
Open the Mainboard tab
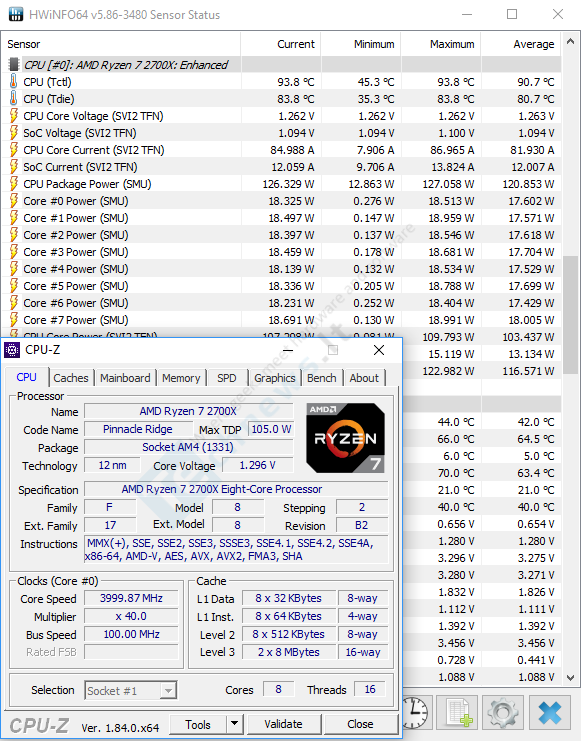[125, 378]
